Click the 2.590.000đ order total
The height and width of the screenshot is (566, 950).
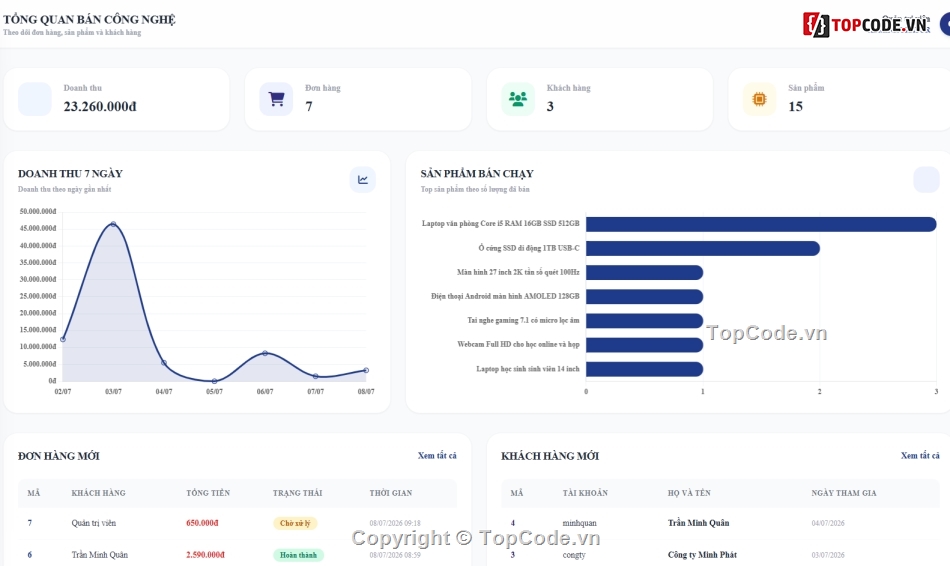point(205,554)
